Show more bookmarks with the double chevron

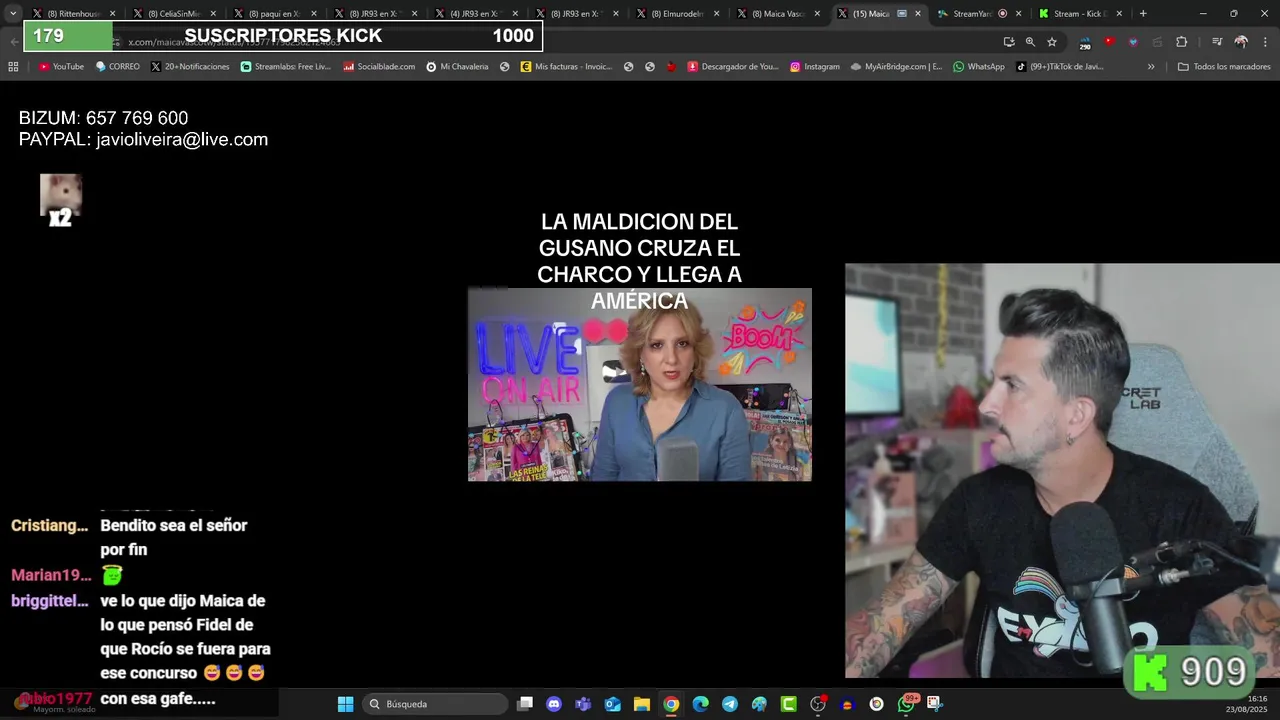click(x=1151, y=67)
